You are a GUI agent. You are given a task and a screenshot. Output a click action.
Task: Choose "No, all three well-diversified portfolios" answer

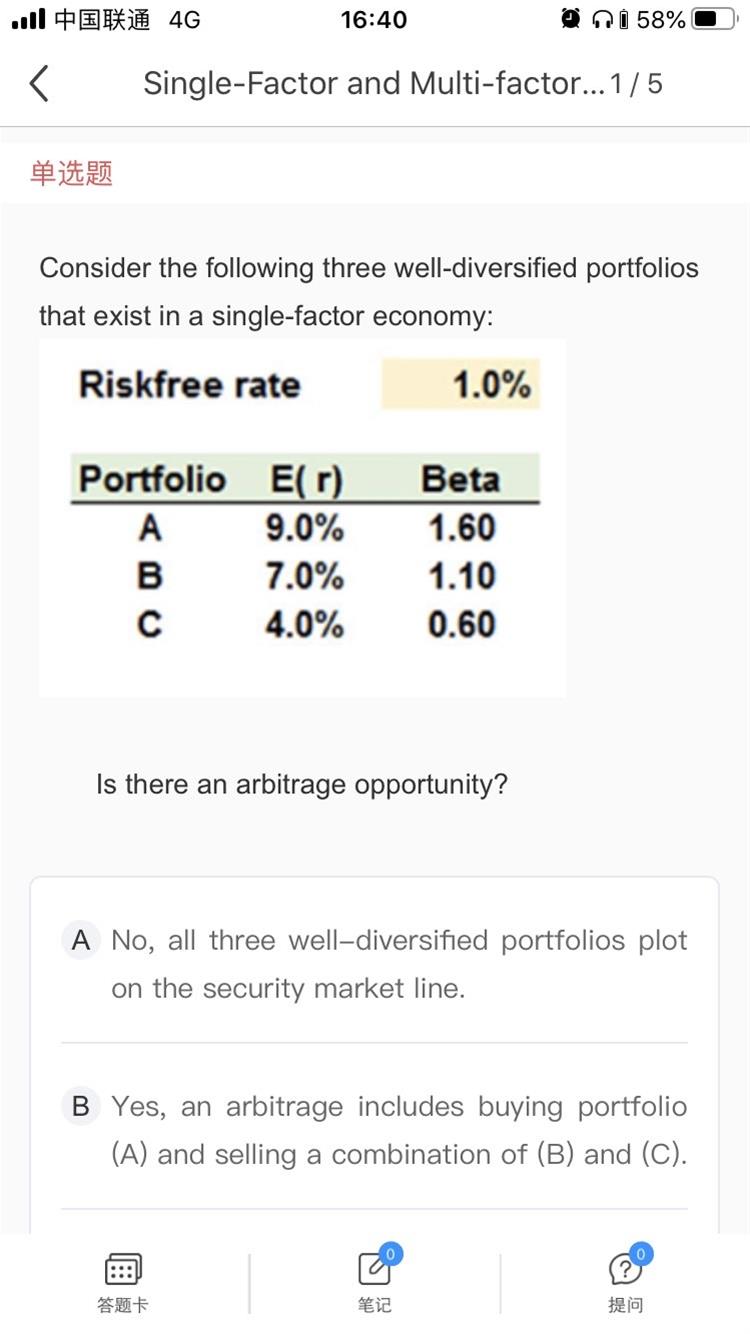399,964
